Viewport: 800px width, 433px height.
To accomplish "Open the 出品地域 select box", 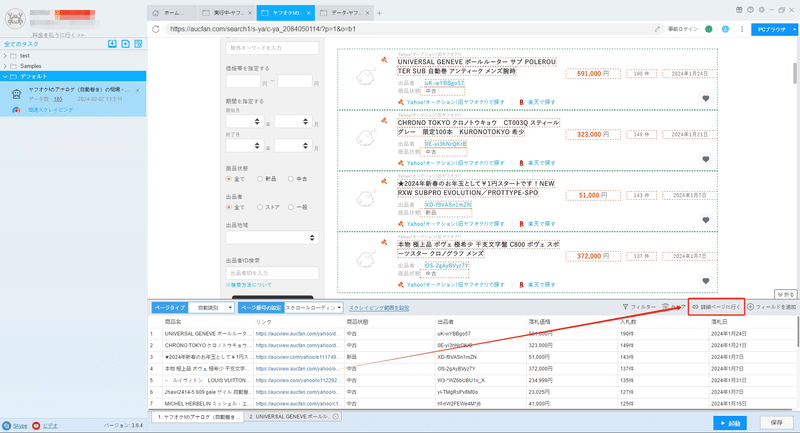I will click(x=272, y=238).
